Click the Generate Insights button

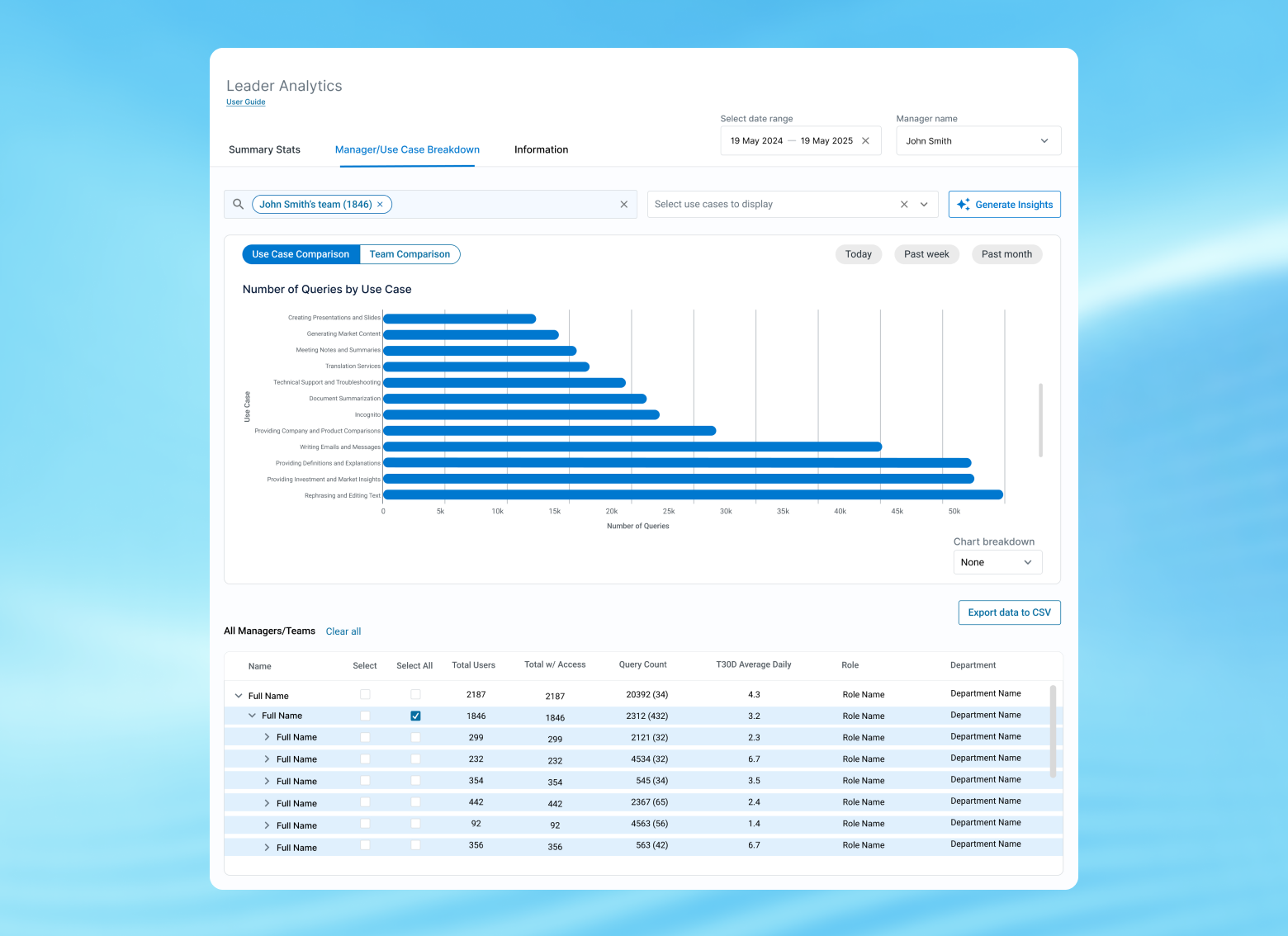coord(1005,204)
